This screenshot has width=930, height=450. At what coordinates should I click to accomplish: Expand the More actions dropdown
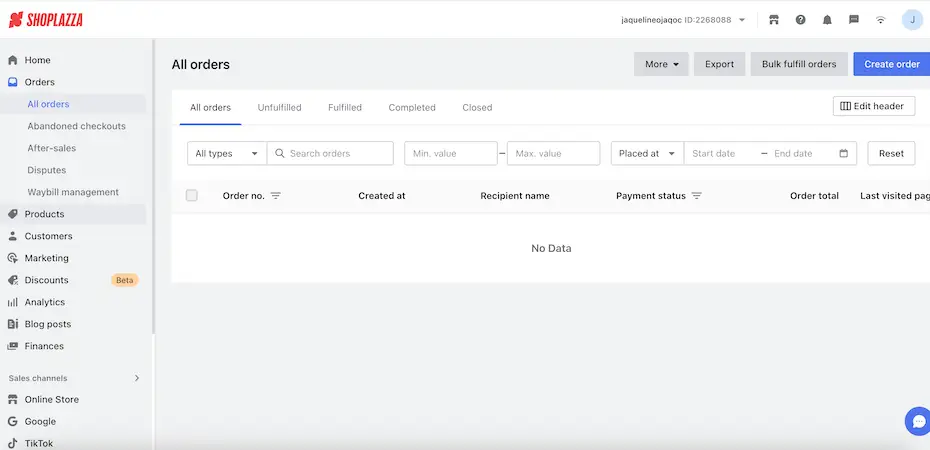[x=661, y=64]
